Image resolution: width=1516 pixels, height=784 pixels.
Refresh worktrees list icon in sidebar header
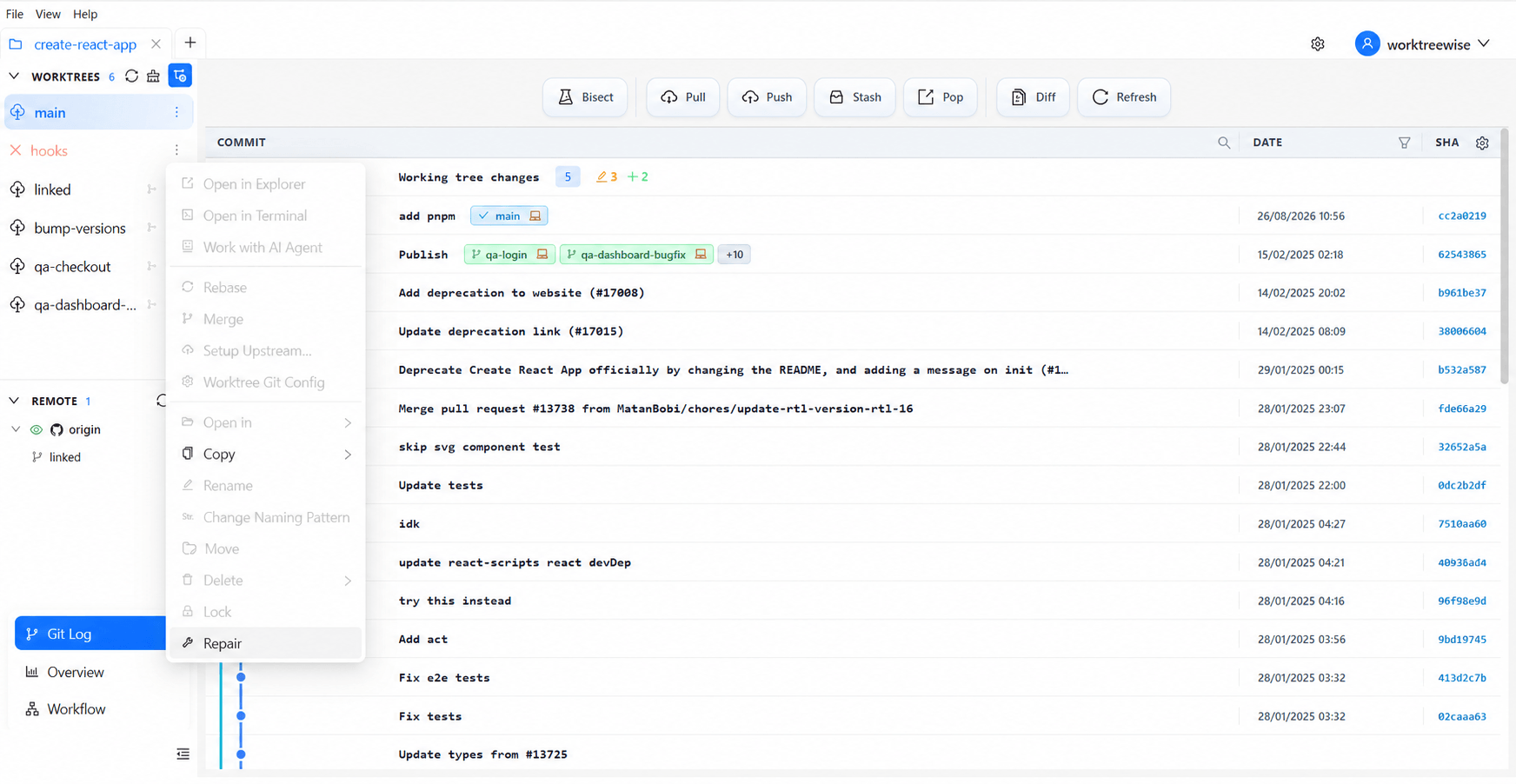[131, 76]
